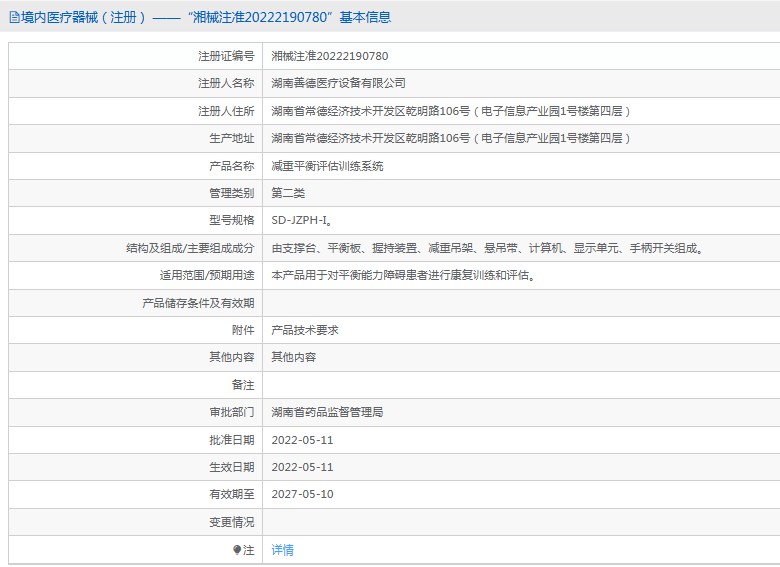Click the composition text starting 由支撑台、平衡板

[x=488, y=248]
